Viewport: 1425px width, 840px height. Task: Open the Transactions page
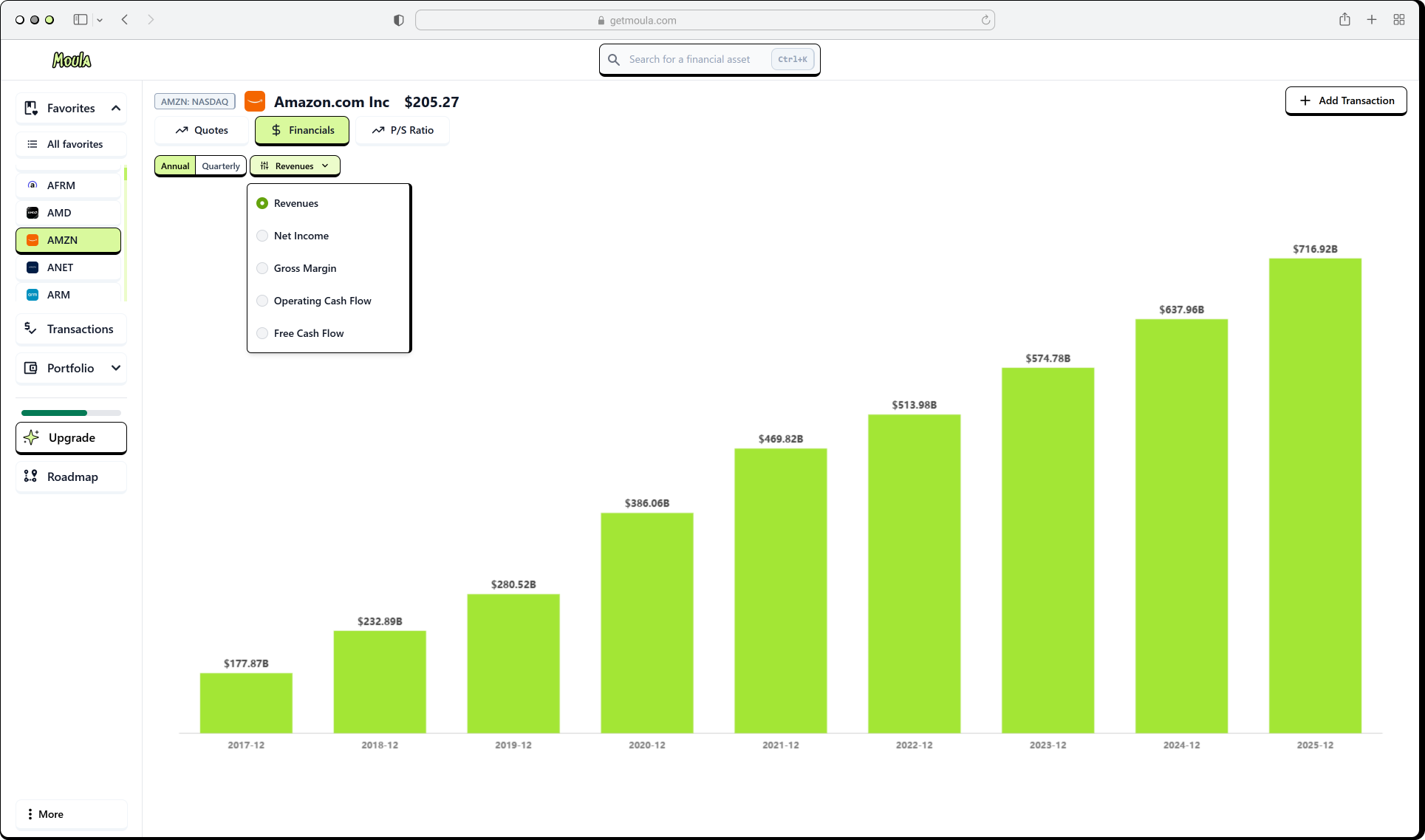point(71,329)
